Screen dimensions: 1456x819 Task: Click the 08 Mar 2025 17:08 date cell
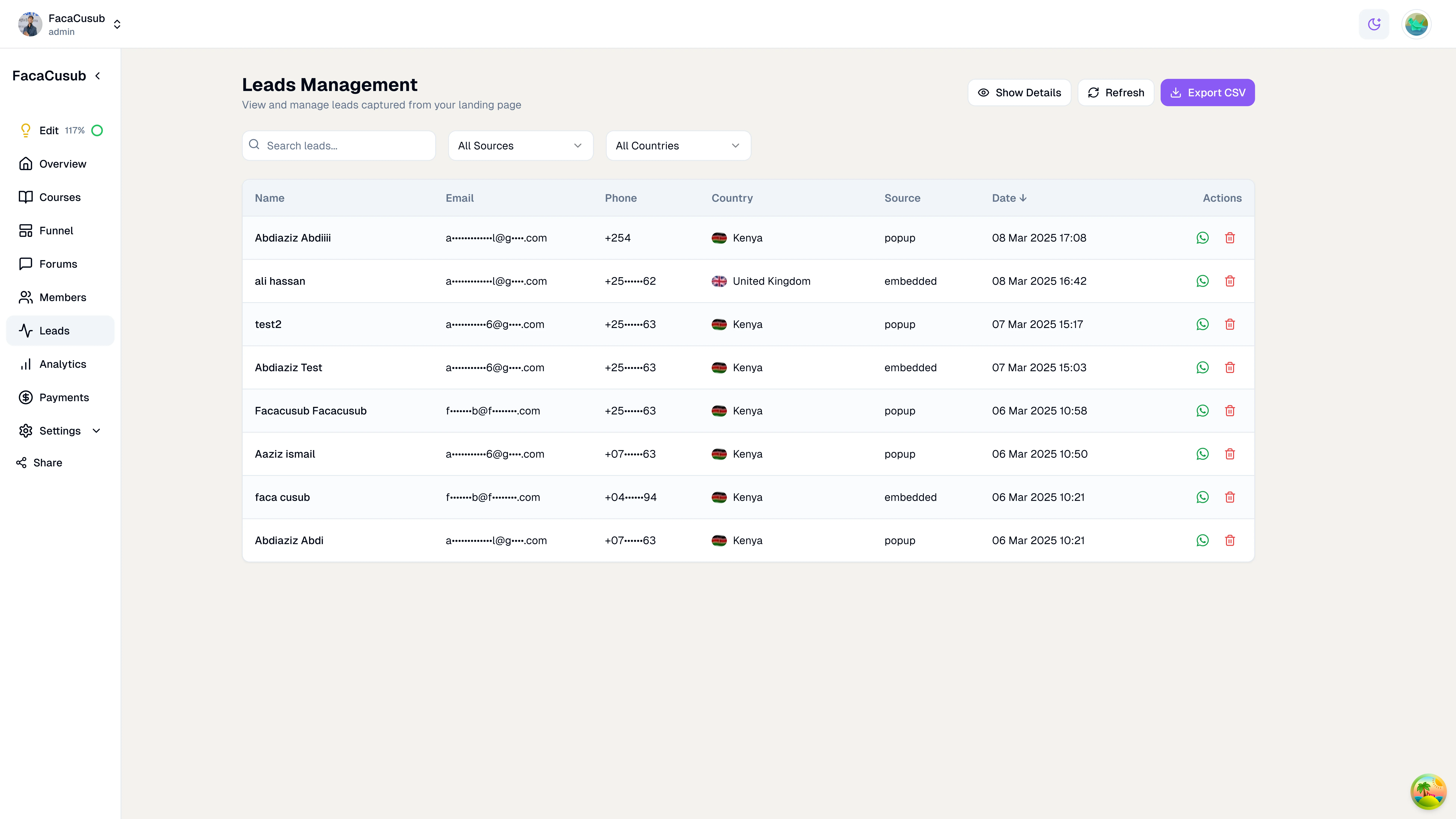(x=1039, y=238)
